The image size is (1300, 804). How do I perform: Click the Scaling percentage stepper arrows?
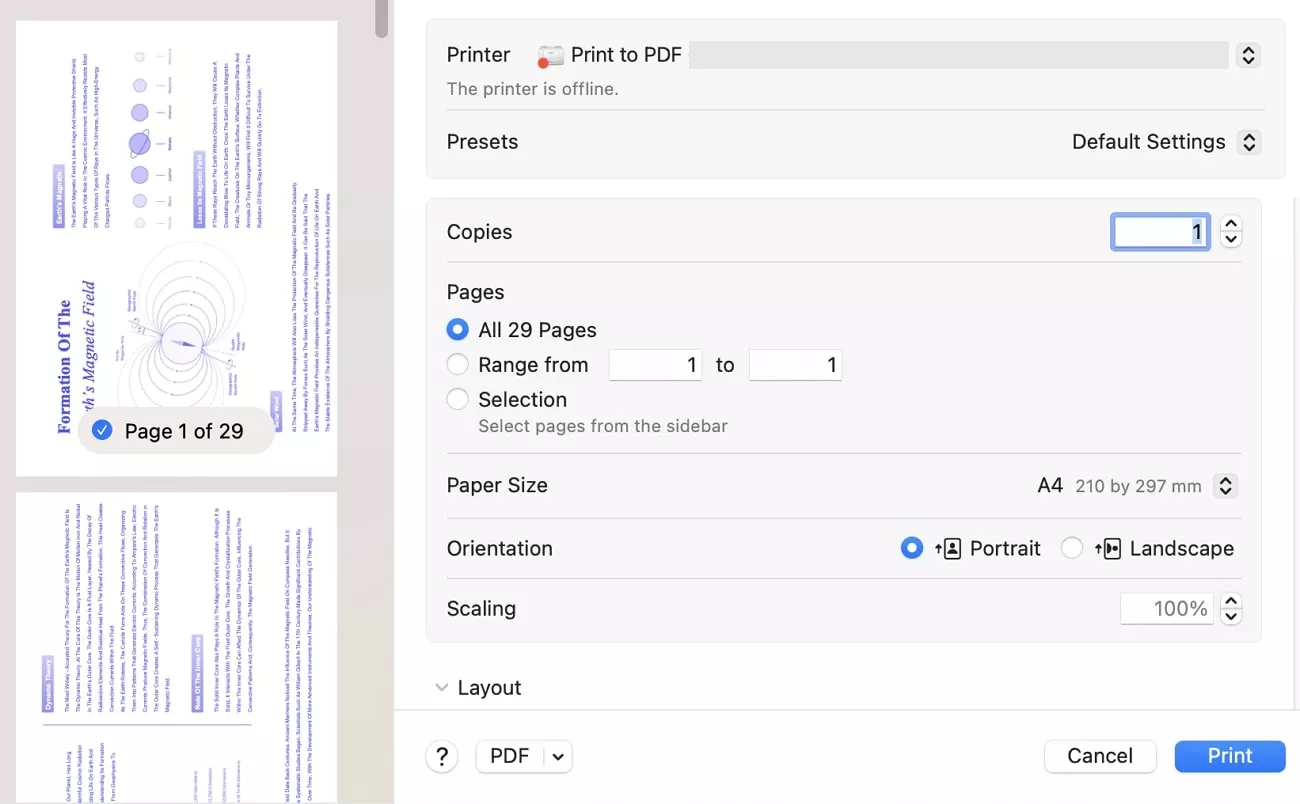coord(1232,608)
